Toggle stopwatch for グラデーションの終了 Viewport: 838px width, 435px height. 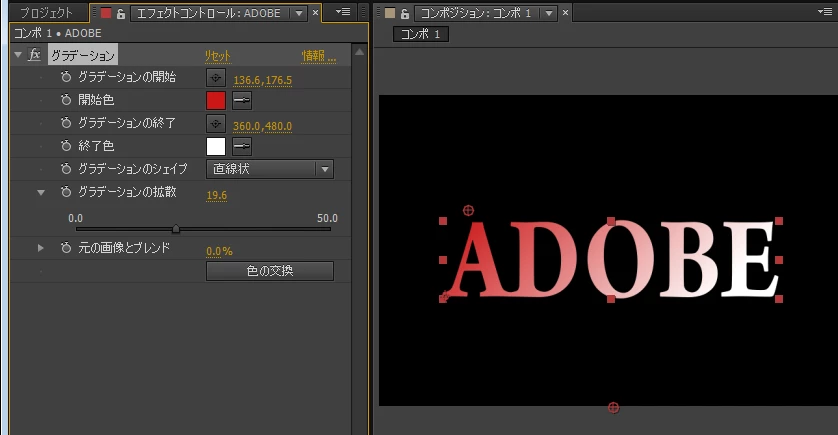66,123
